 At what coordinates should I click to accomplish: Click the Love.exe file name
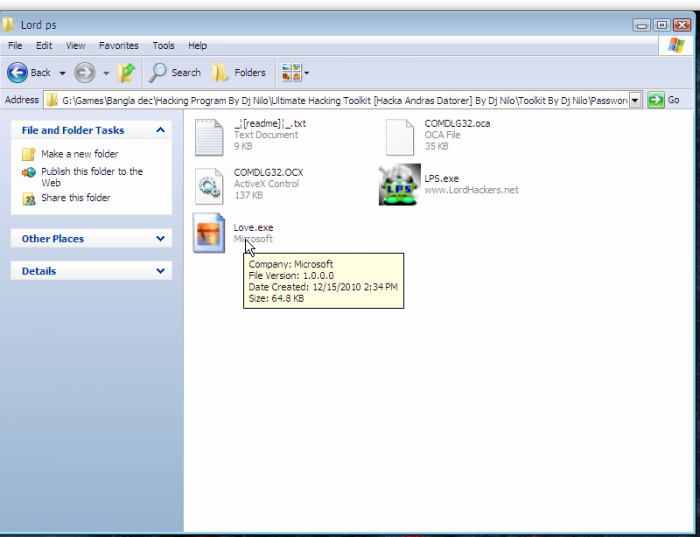tap(253, 228)
